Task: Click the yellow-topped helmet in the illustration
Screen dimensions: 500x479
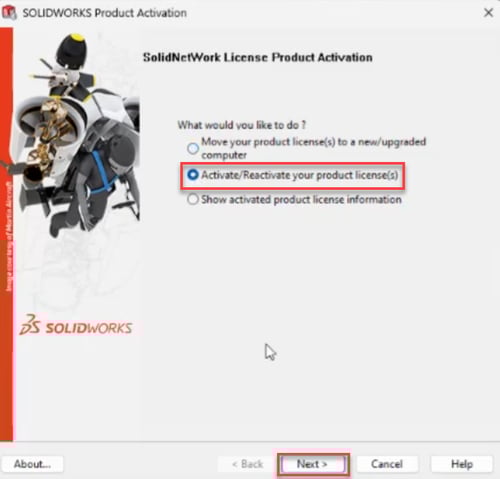Action: coord(72,47)
